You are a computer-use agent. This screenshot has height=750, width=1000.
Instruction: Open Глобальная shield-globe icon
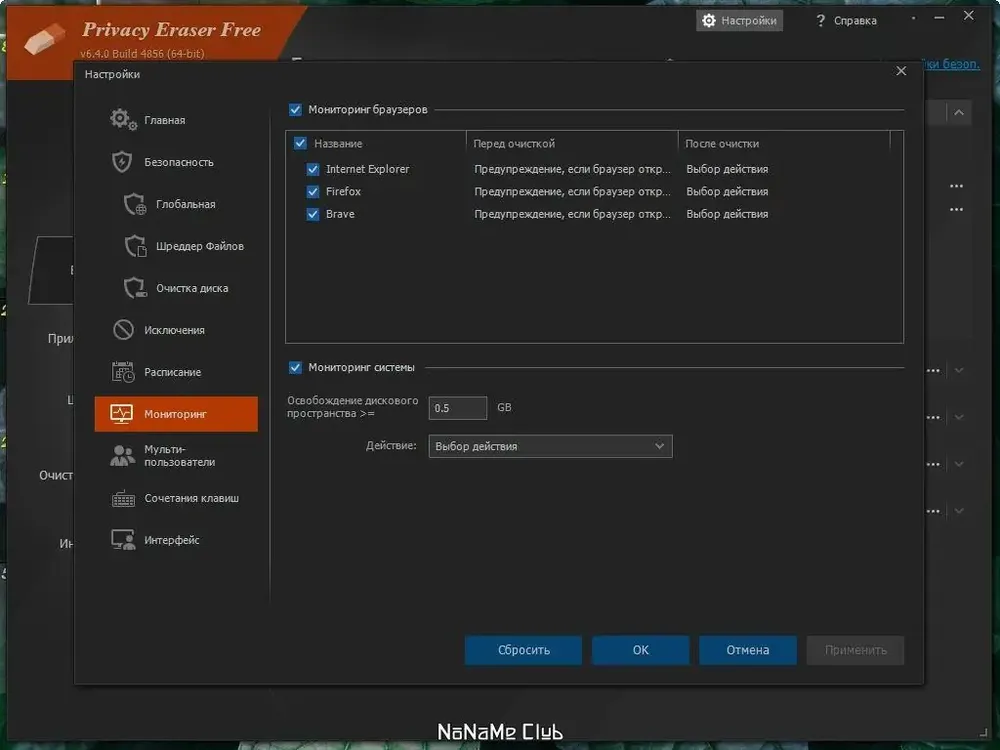(135, 204)
